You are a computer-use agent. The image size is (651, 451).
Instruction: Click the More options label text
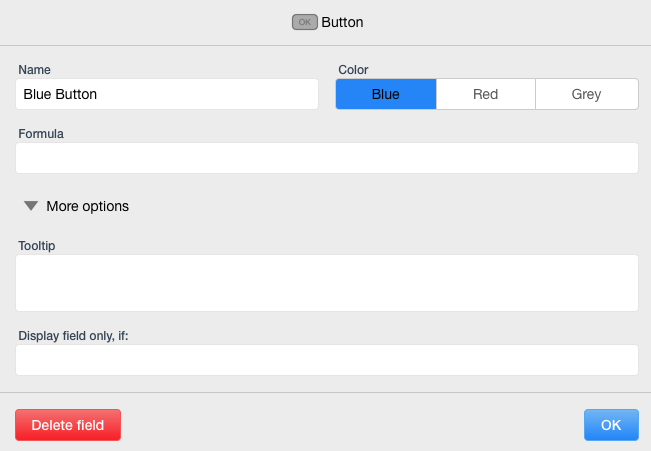point(88,206)
